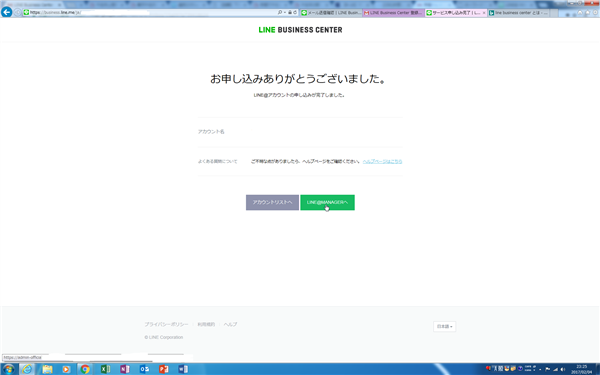Click the address bar search magnifier icon
Viewport: 600px width, 375px height.
pyautogui.click(x=280, y=13)
